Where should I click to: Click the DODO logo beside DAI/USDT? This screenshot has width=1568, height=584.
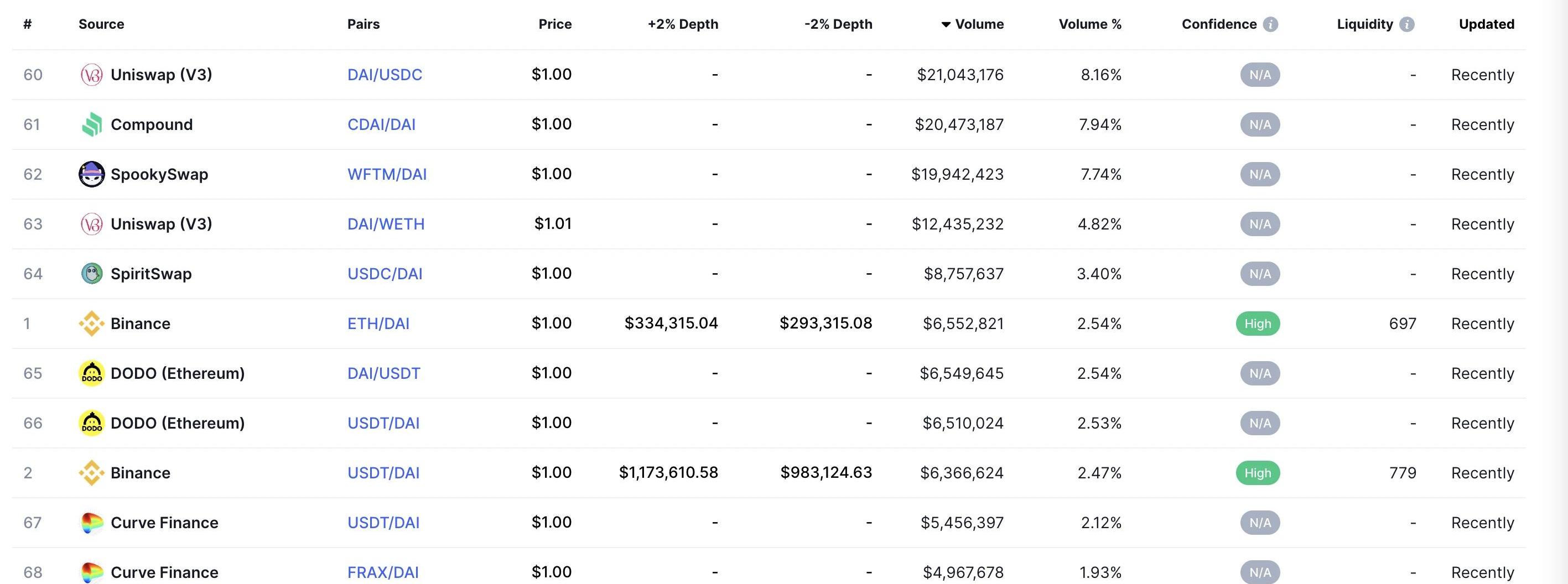point(91,373)
